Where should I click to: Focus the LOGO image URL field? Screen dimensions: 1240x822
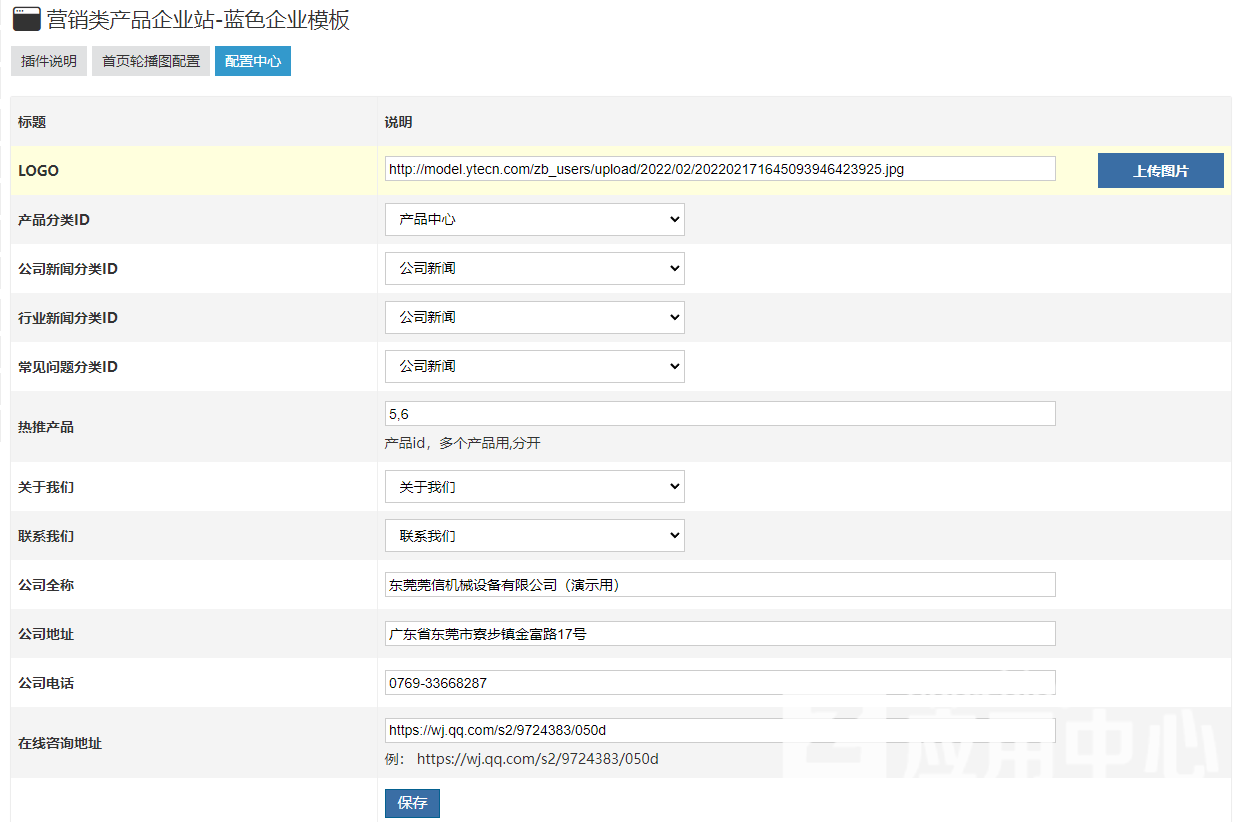pyautogui.click(x=719, y=169)
